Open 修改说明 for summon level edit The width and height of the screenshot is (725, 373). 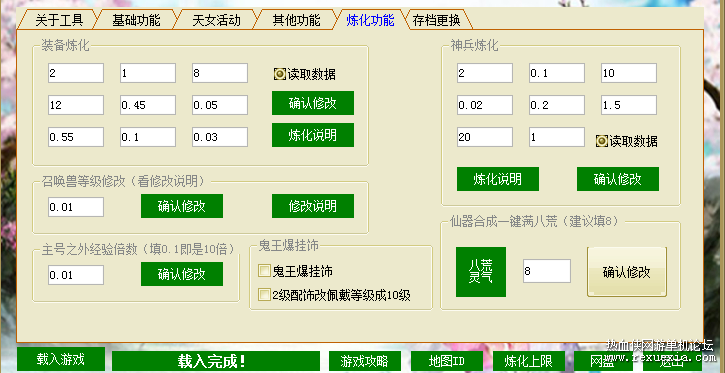313,206
